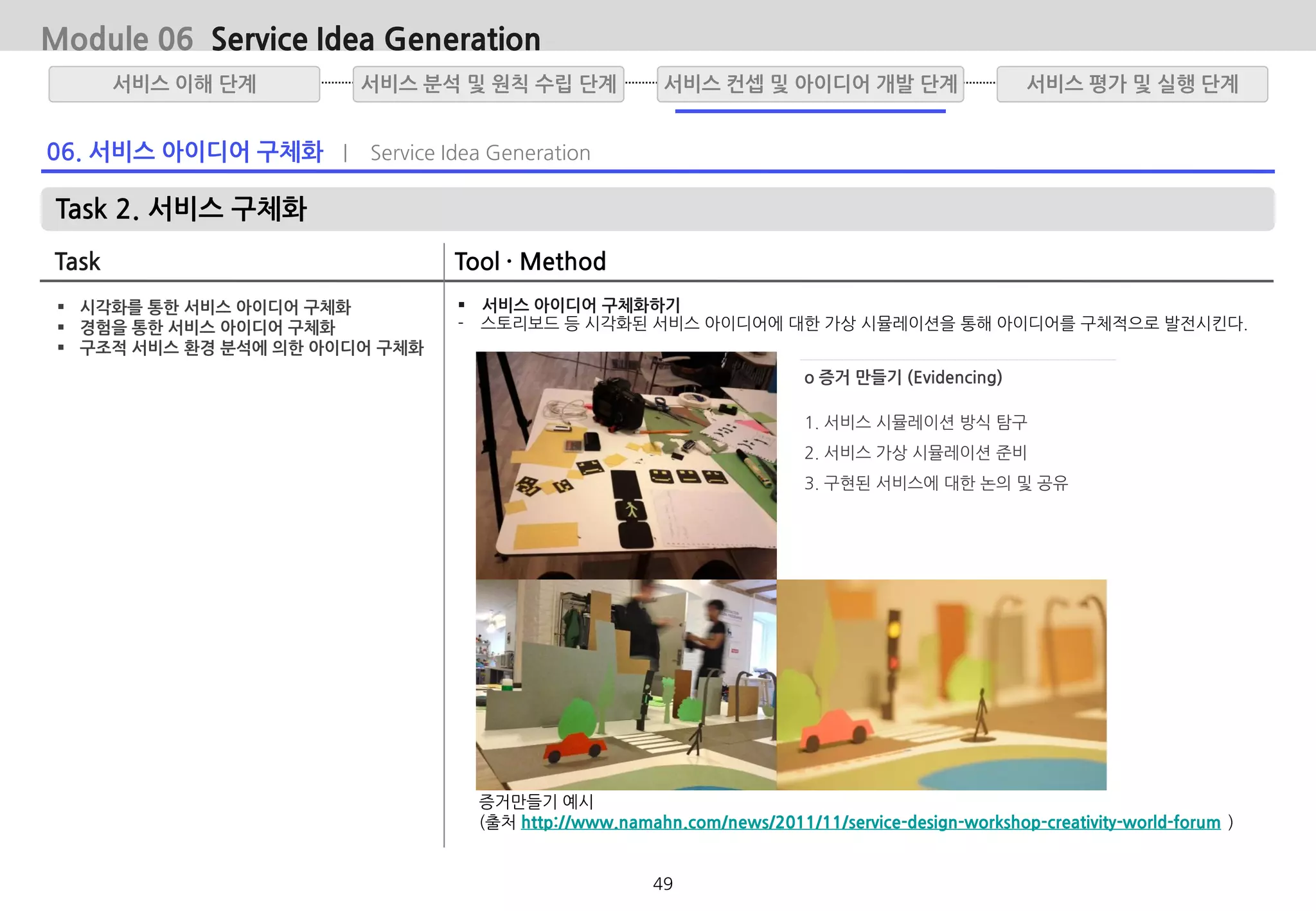Image resolution: width=1316 pixels, height=911 pixels.
Task: Open the namahn.com service design workshop link
Action: tap(871, 822)
